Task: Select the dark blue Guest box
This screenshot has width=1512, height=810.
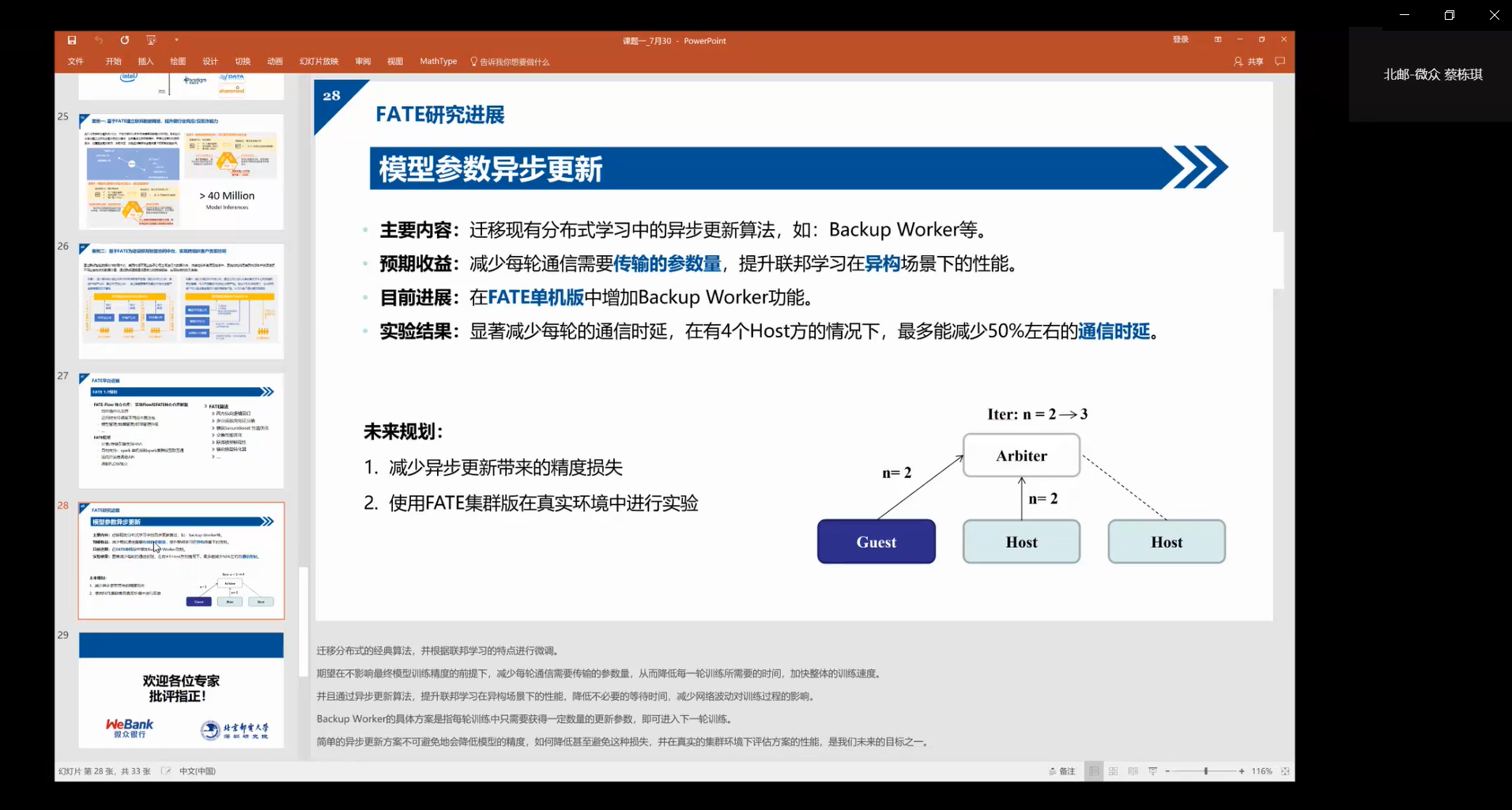Action: 877,542
